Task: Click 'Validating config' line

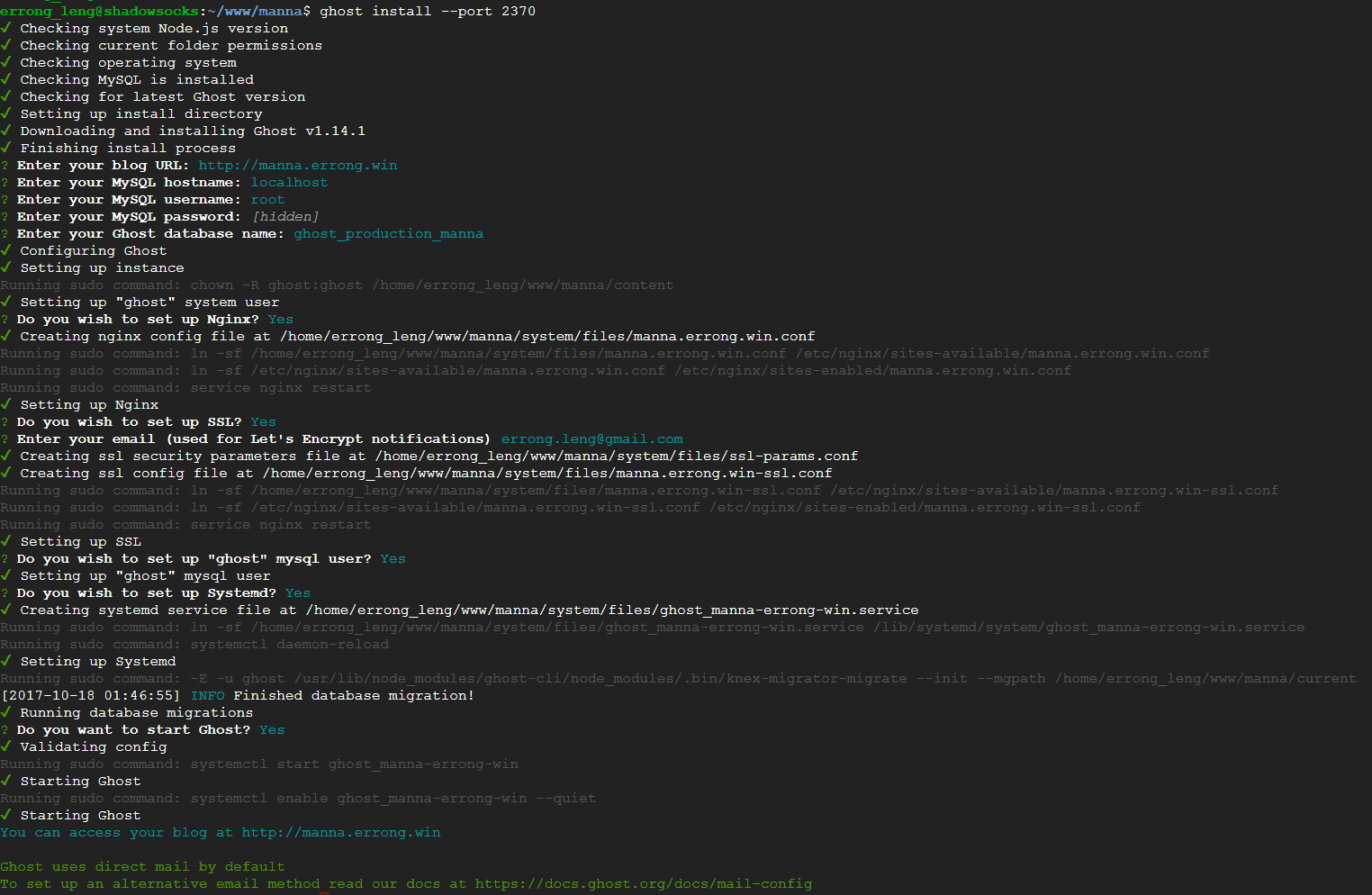Action: [84, 746]
